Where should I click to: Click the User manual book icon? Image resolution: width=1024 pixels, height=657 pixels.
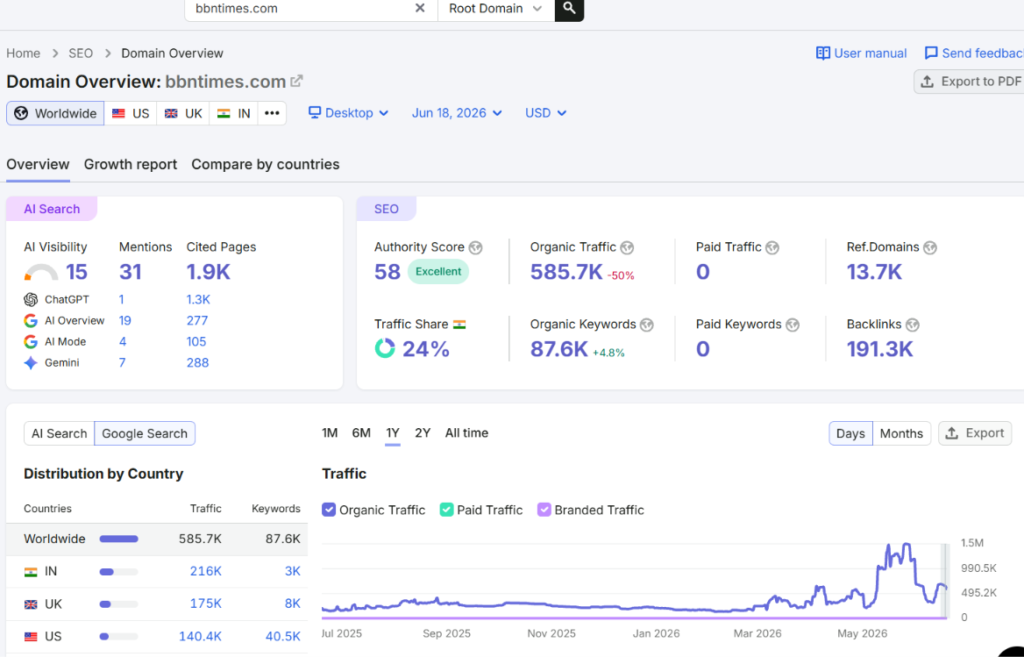pos(823,53)
